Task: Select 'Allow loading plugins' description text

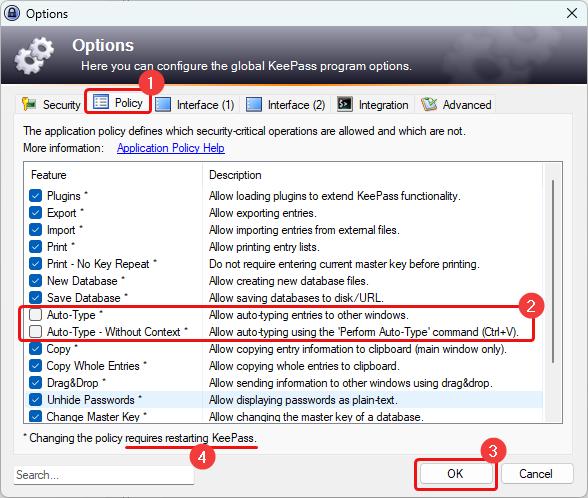Action: point(334,196)
